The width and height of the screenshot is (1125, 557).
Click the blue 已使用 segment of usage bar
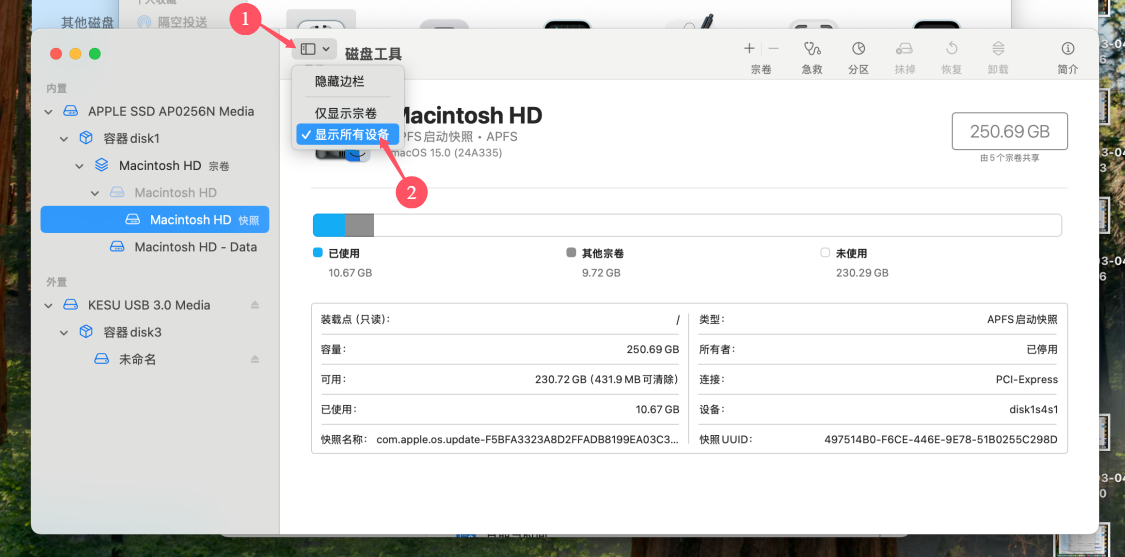click(x=329, y=225)
